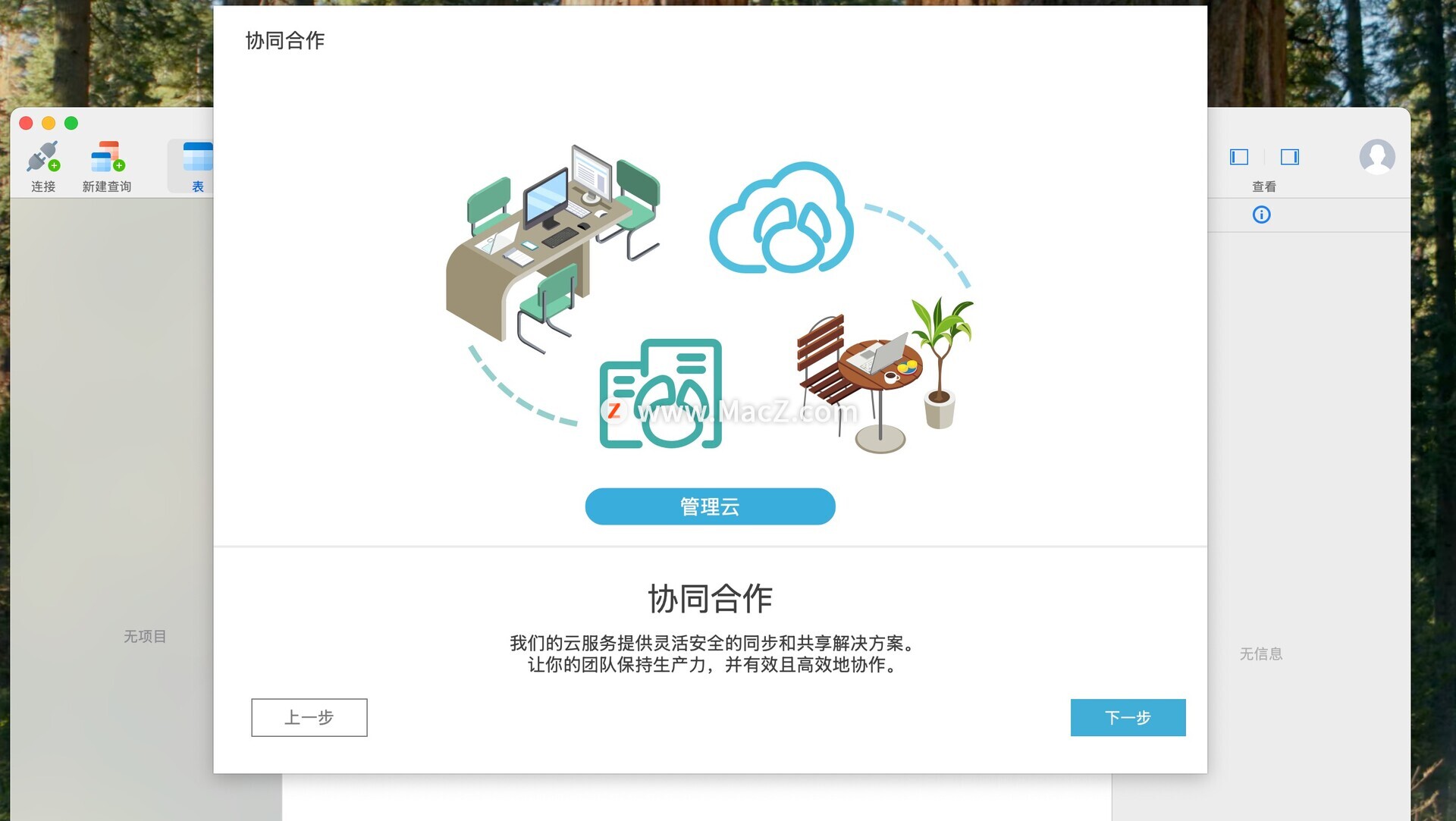
Task: Click the potted plant illustration
Action: [941, 362]
